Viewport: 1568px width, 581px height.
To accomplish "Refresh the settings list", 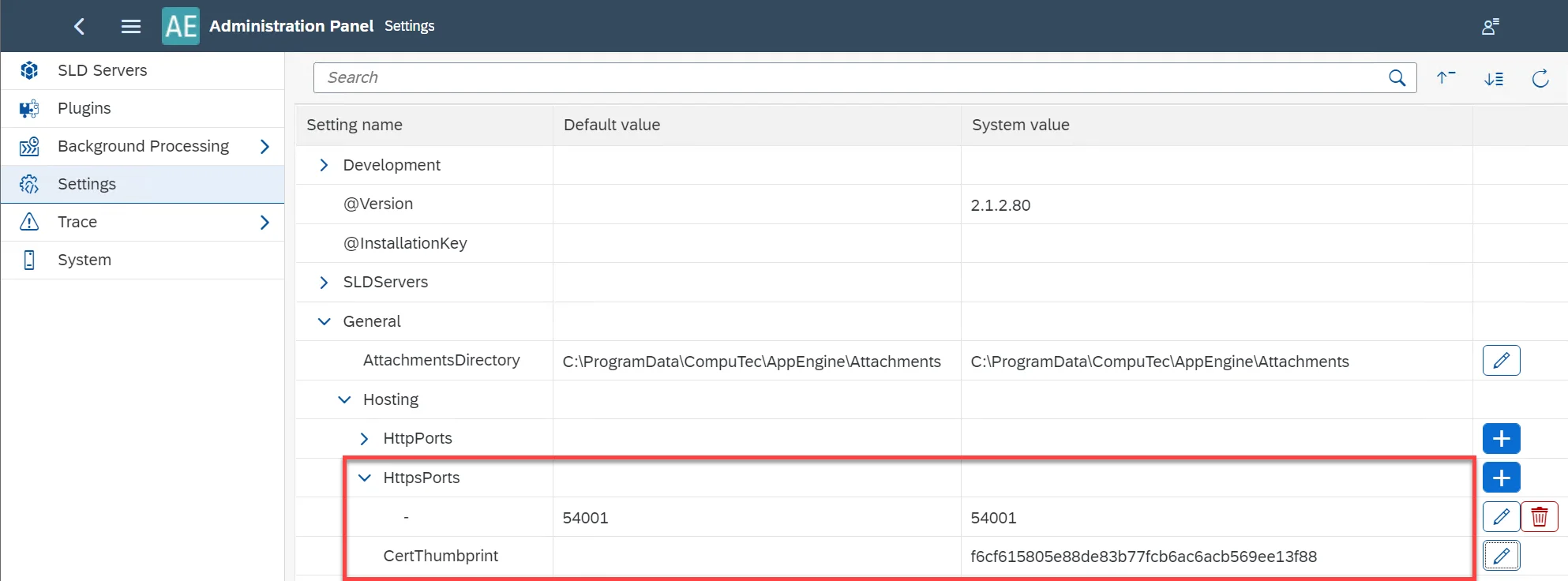I will pos(1540,78).
